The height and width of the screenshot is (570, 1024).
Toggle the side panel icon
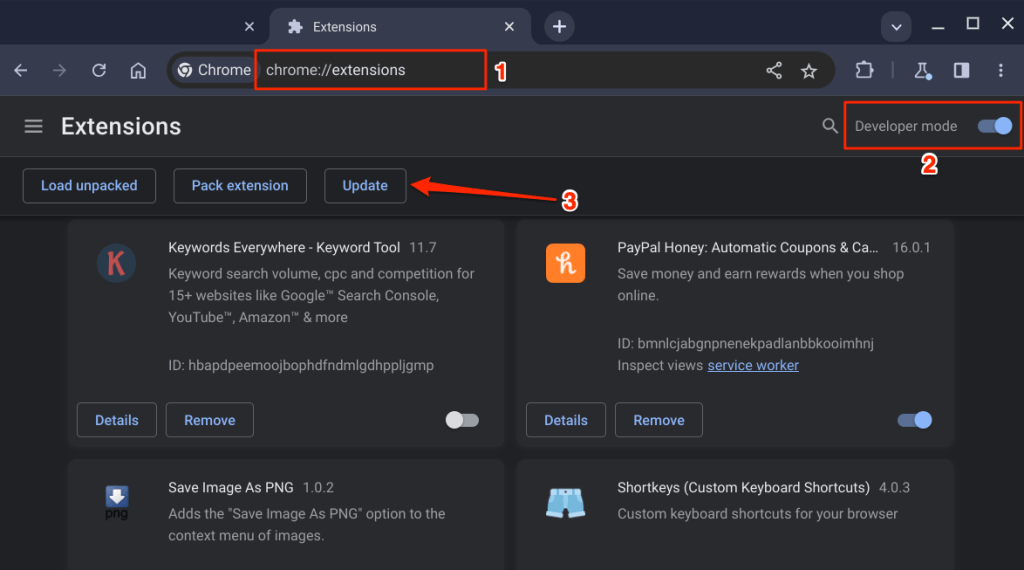coord(961,70)
